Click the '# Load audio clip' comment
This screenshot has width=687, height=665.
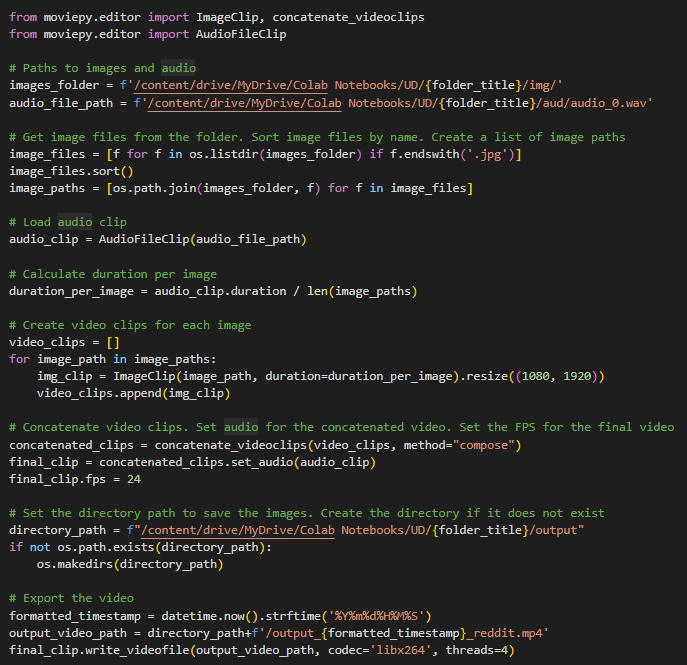tap(68, 222)
